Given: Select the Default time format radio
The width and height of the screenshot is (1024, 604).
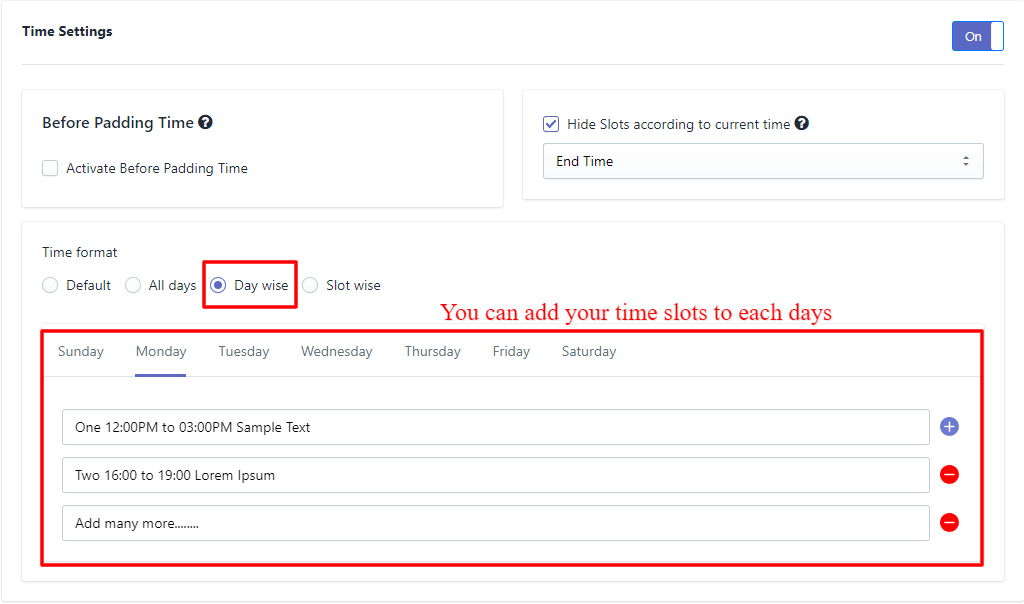Looking at the screenshot, I should click(50, 285).
